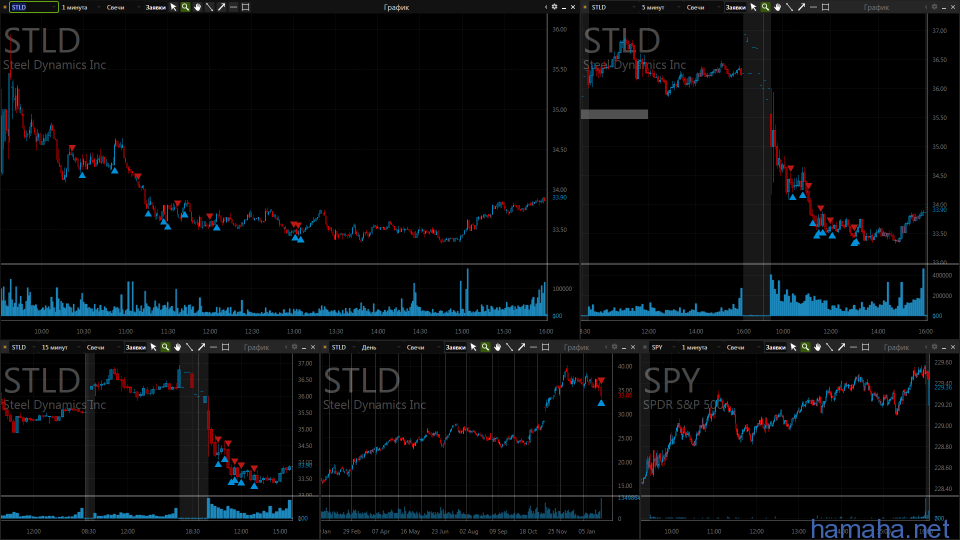Click STLD ticker field in 5-minute chart
The height and width of the screenshot is (540, 960).
click(613, 7)
